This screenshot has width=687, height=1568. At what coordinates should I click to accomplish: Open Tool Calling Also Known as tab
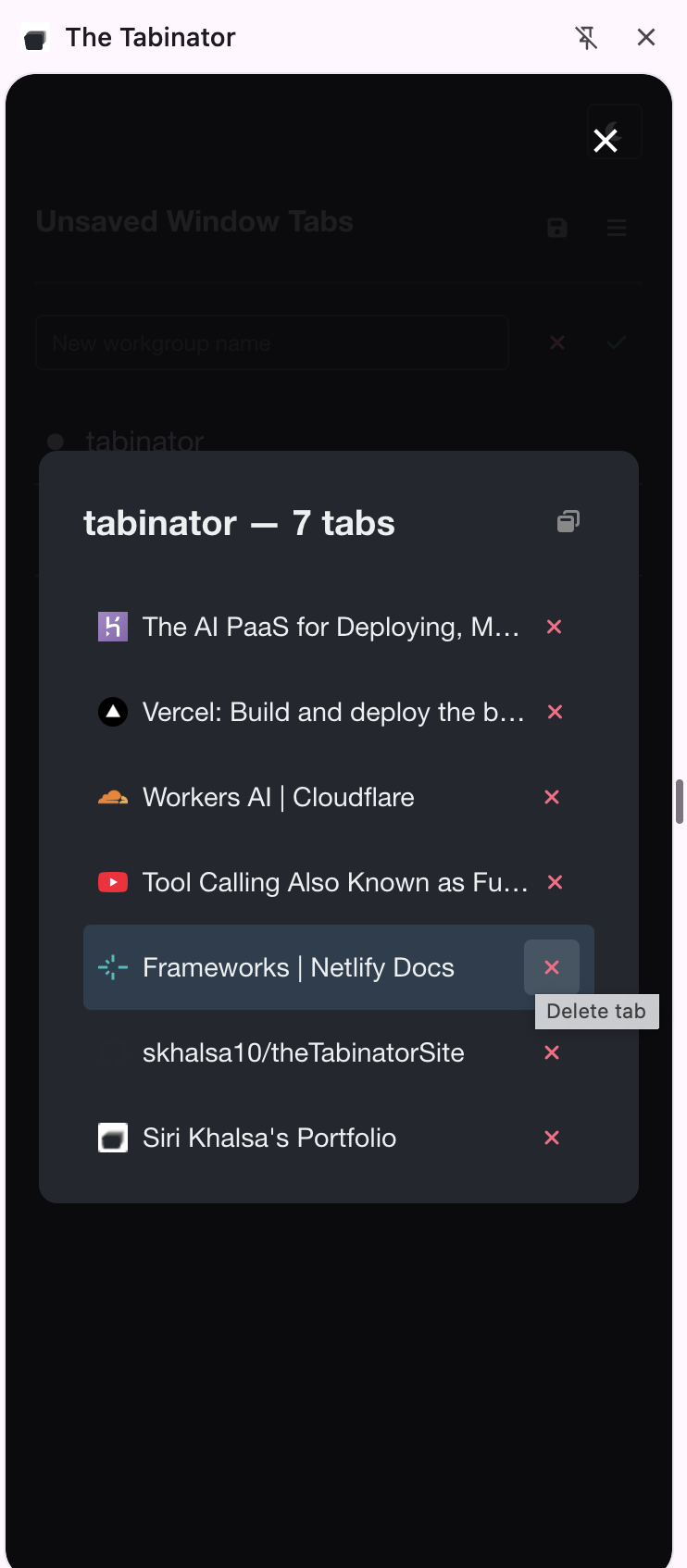point(334,882)
